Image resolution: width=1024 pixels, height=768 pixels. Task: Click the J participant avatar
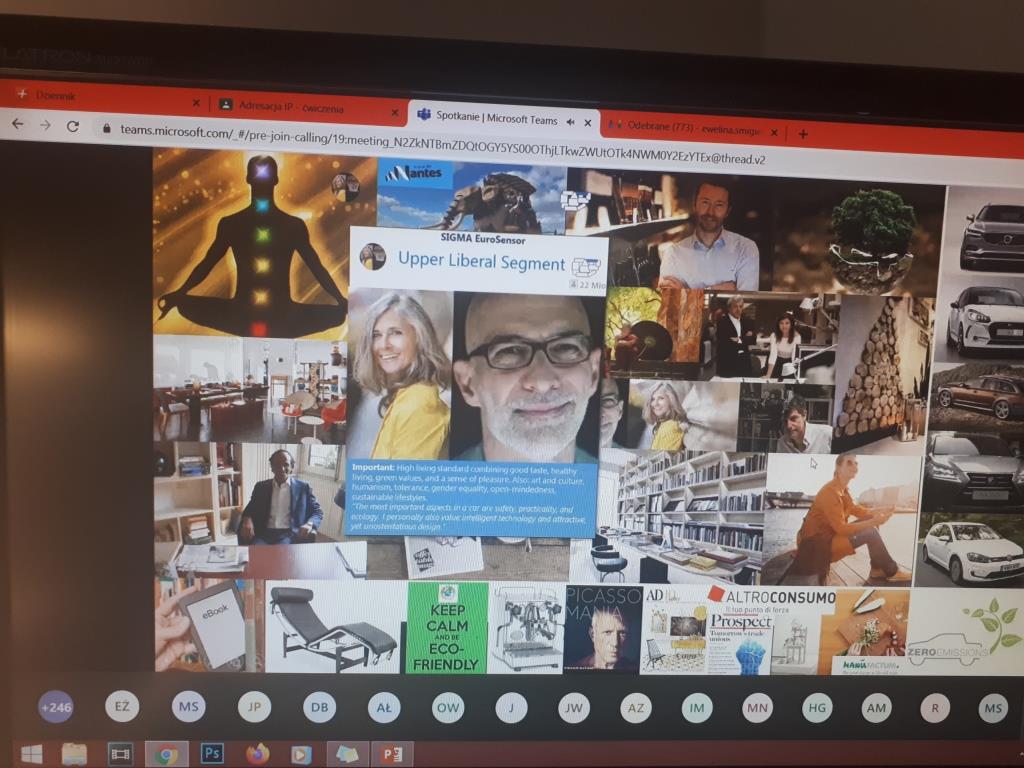(x=511, y=707)
